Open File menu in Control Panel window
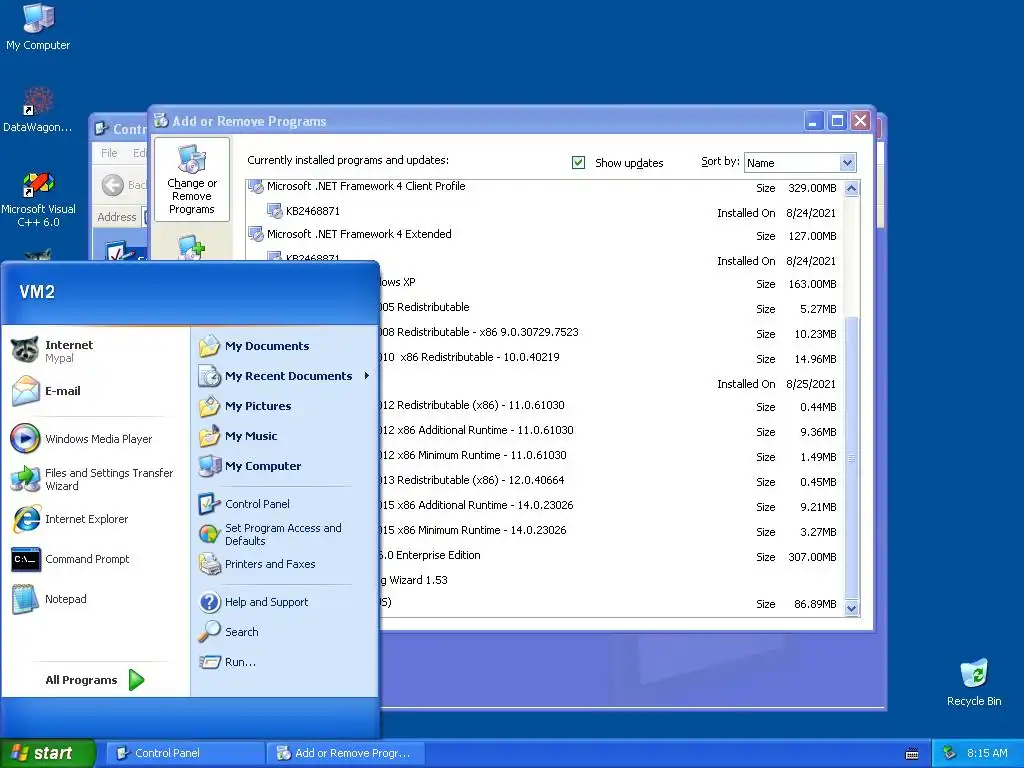 click(x=109, y=153)
